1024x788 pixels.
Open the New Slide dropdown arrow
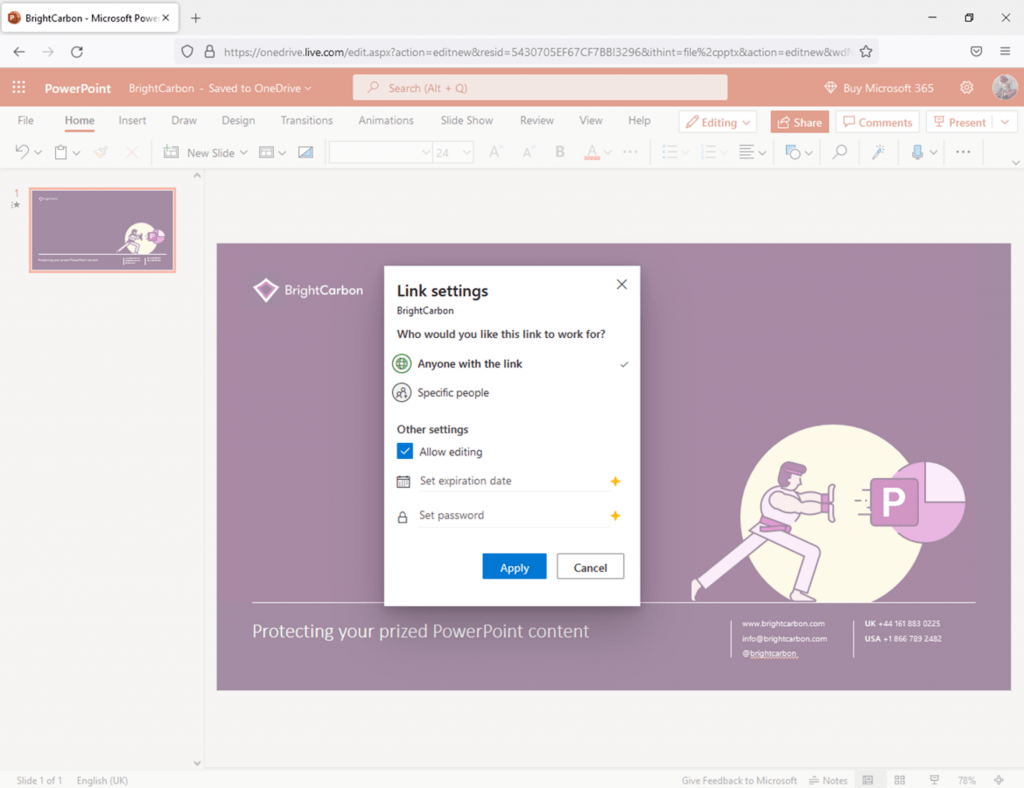243,152
